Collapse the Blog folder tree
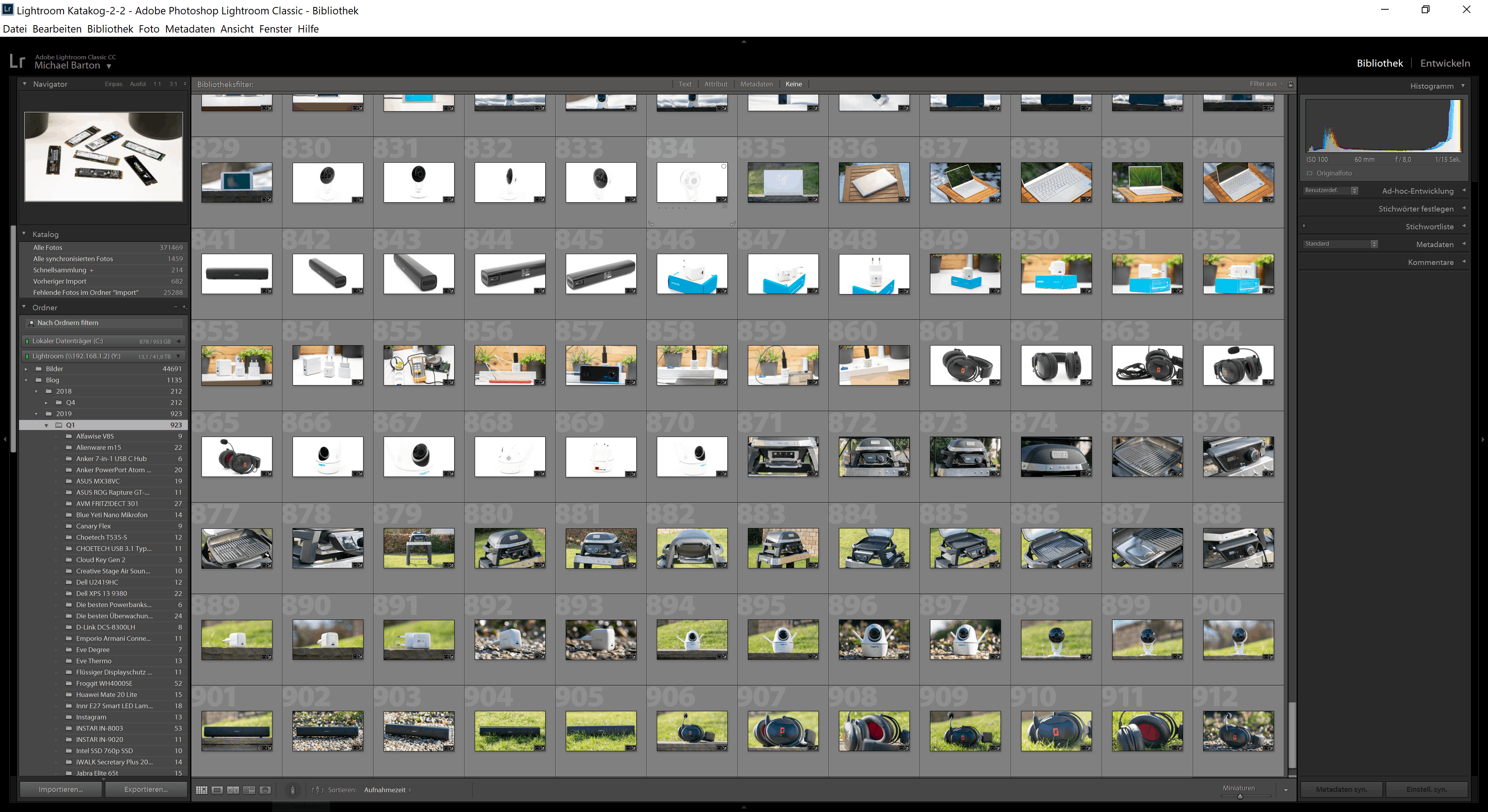Image resolution: width=1488 pixels, height=812 pixels. click(26, 380)
